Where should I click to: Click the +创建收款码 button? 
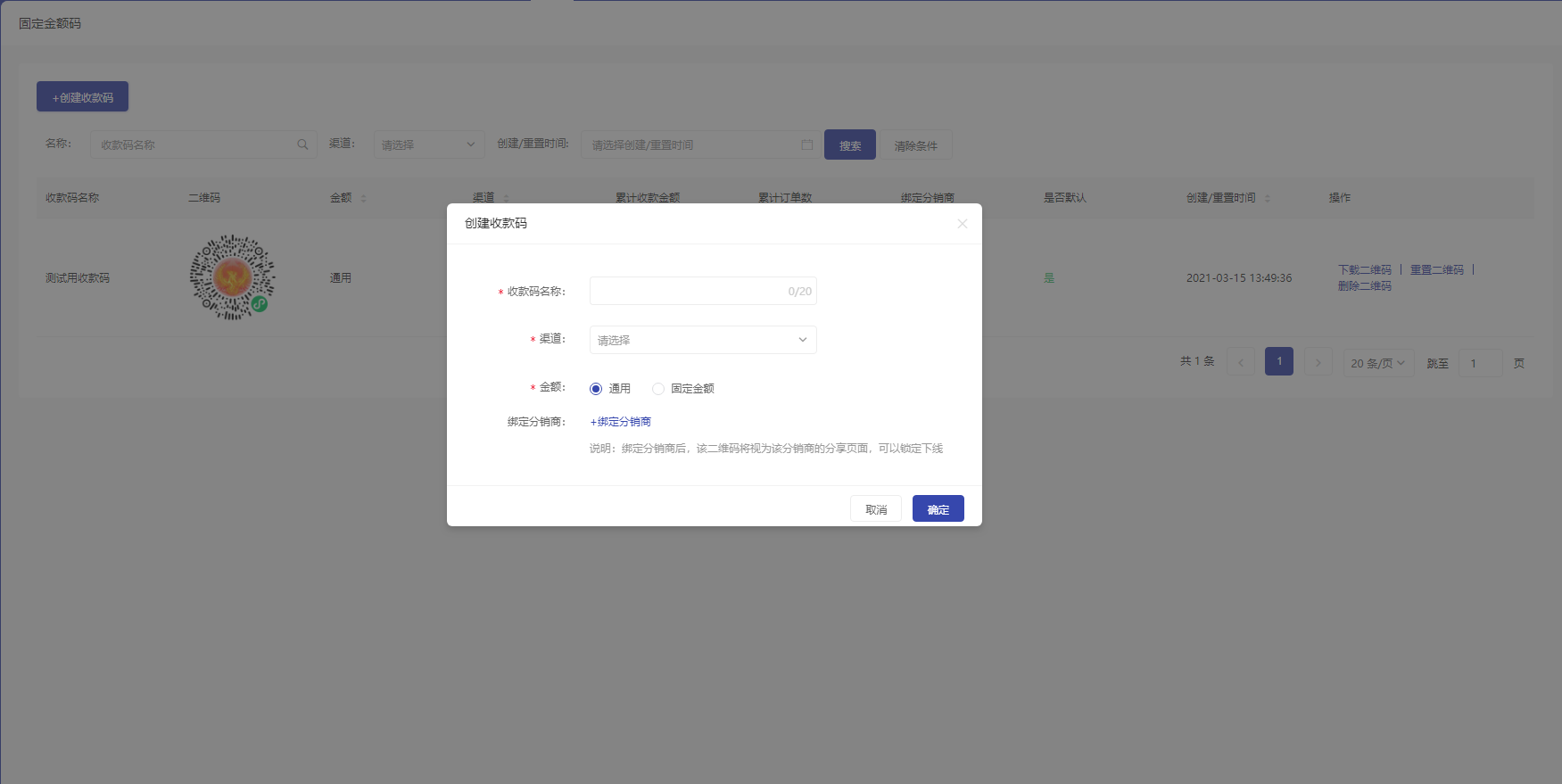click(82, 97)
